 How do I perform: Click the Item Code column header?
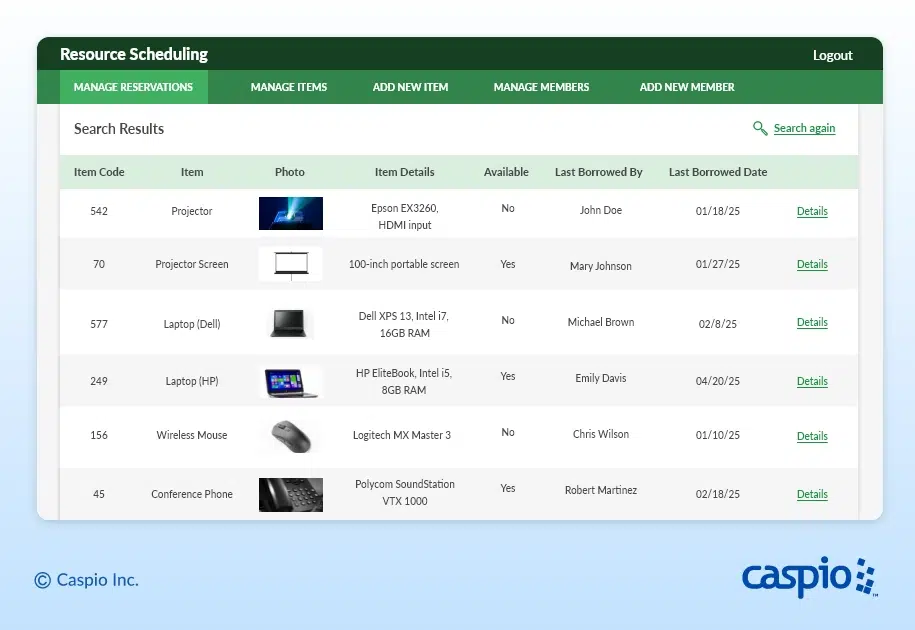click(x=99, y=172)
